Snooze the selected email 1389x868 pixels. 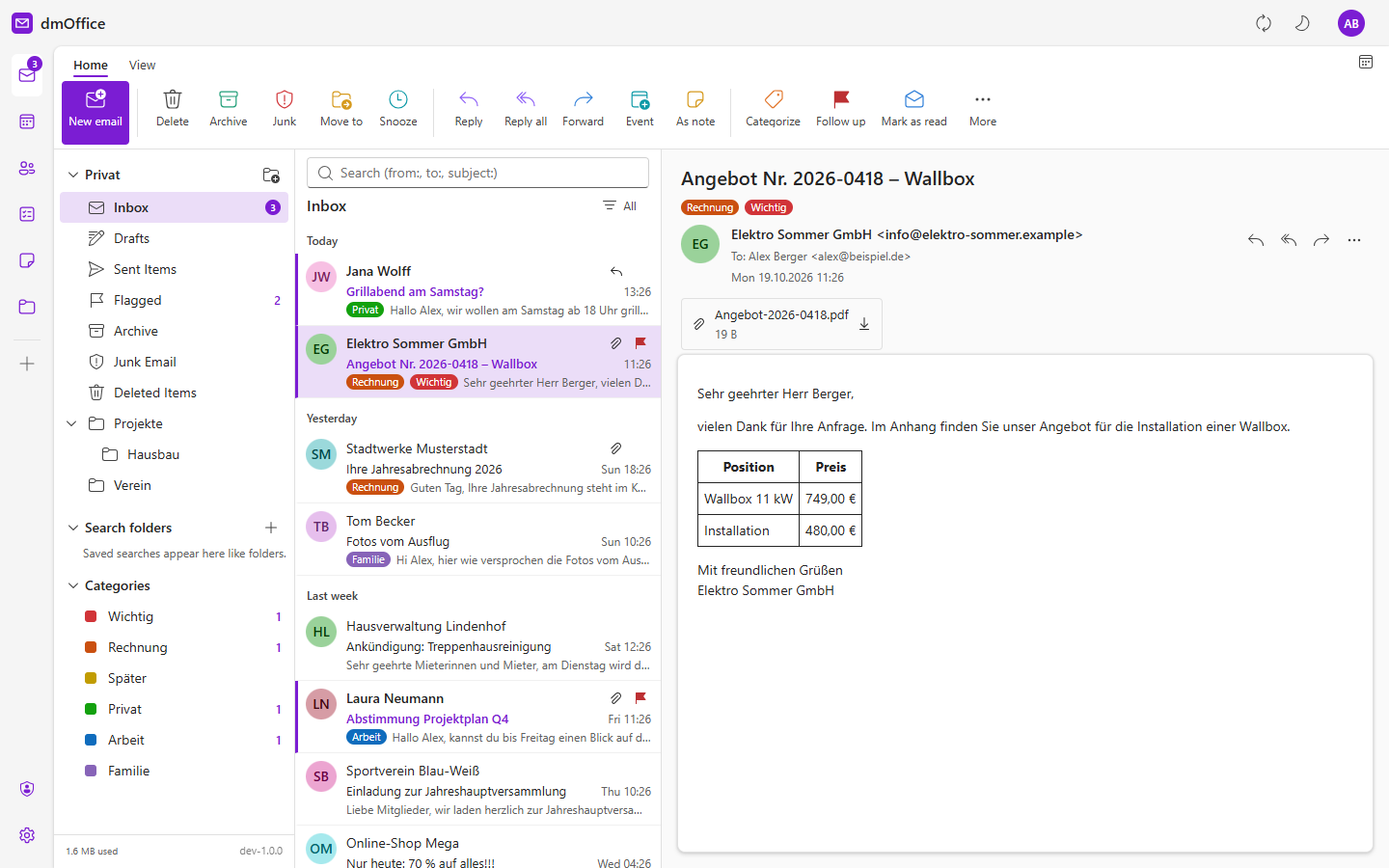click(398, 109)
